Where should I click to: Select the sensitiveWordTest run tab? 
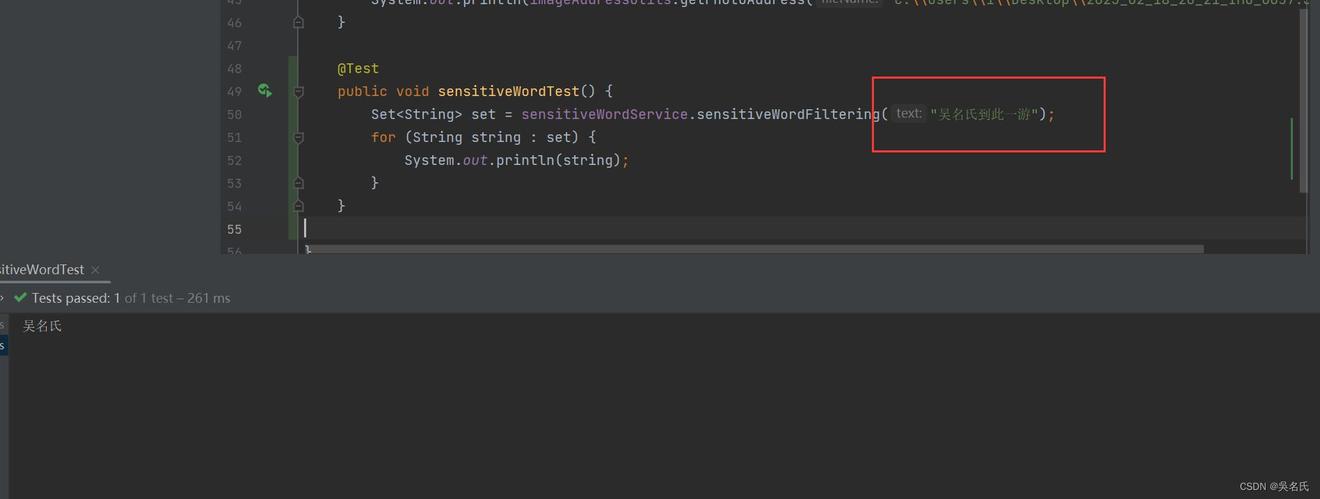[40, 270]
